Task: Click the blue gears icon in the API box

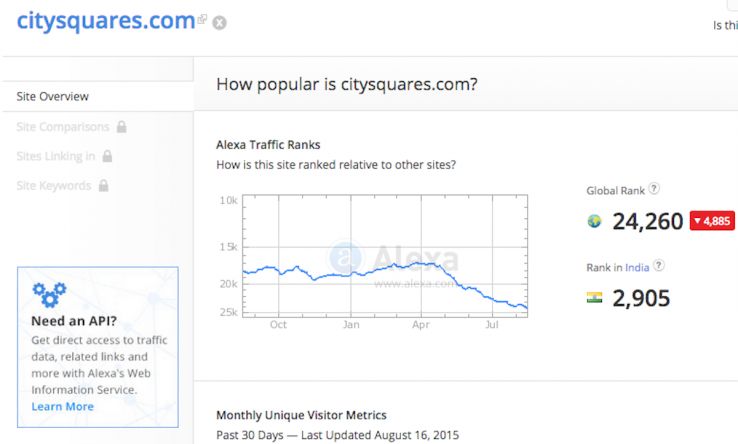Action: [x=48, y=294]
